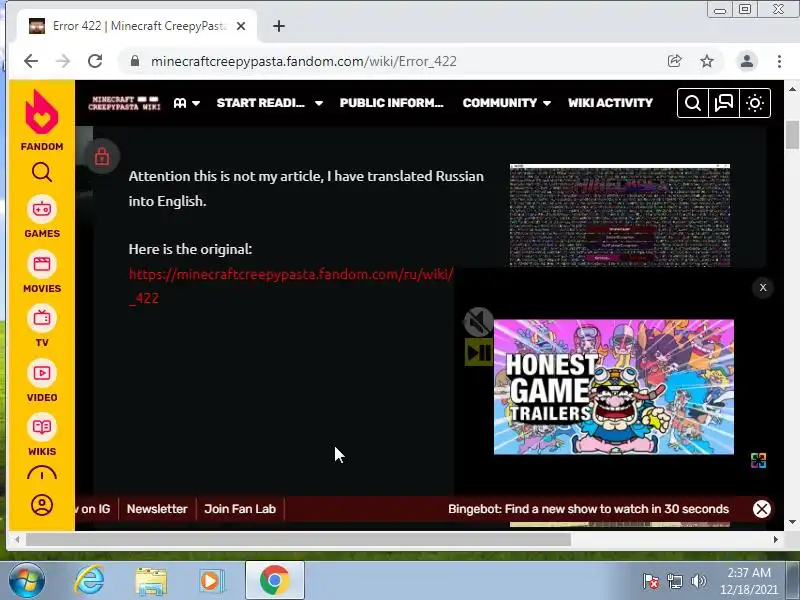
Task: Open the Wikis section icon
Action: pyautogui.click(x=42, y=428)
